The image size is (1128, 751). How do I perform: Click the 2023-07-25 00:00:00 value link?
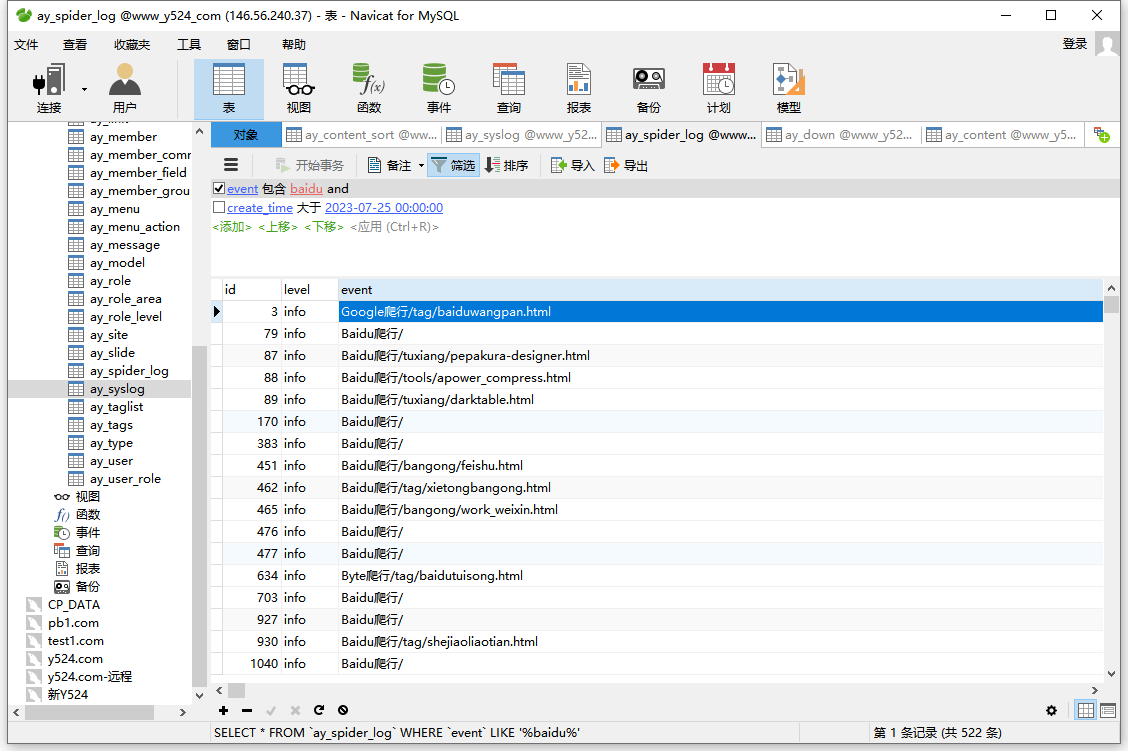tap(384, 207)
